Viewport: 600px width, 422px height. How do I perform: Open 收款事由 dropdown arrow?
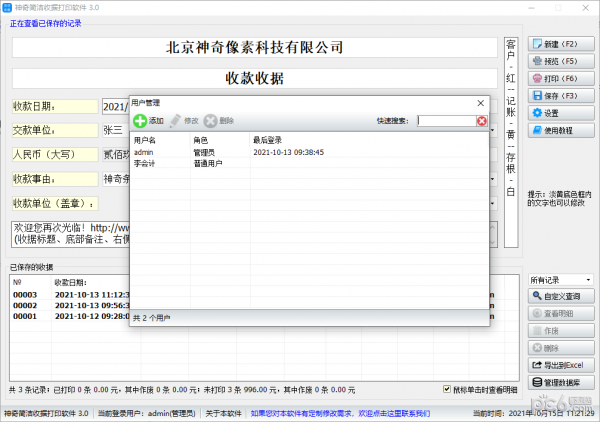pos(493,179)
